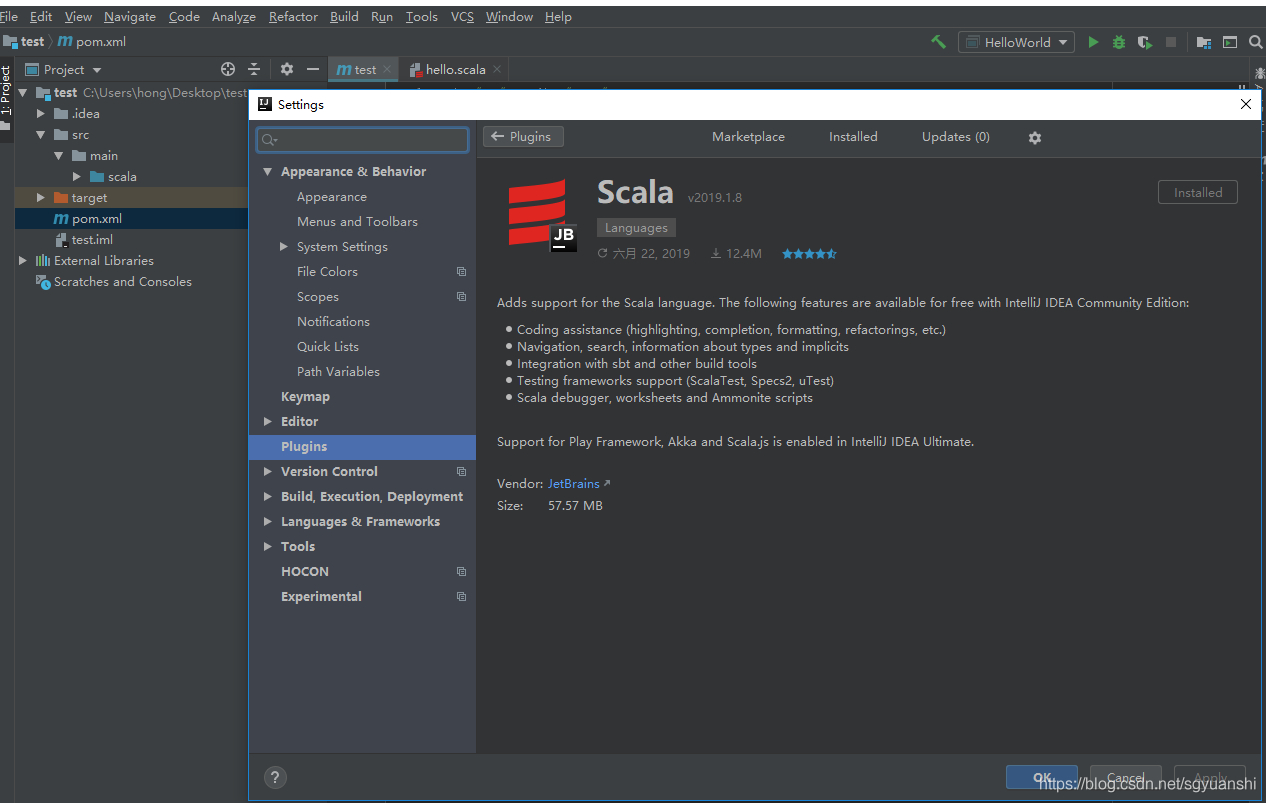Expand the Version Control settings section

[x=268, y=471]
